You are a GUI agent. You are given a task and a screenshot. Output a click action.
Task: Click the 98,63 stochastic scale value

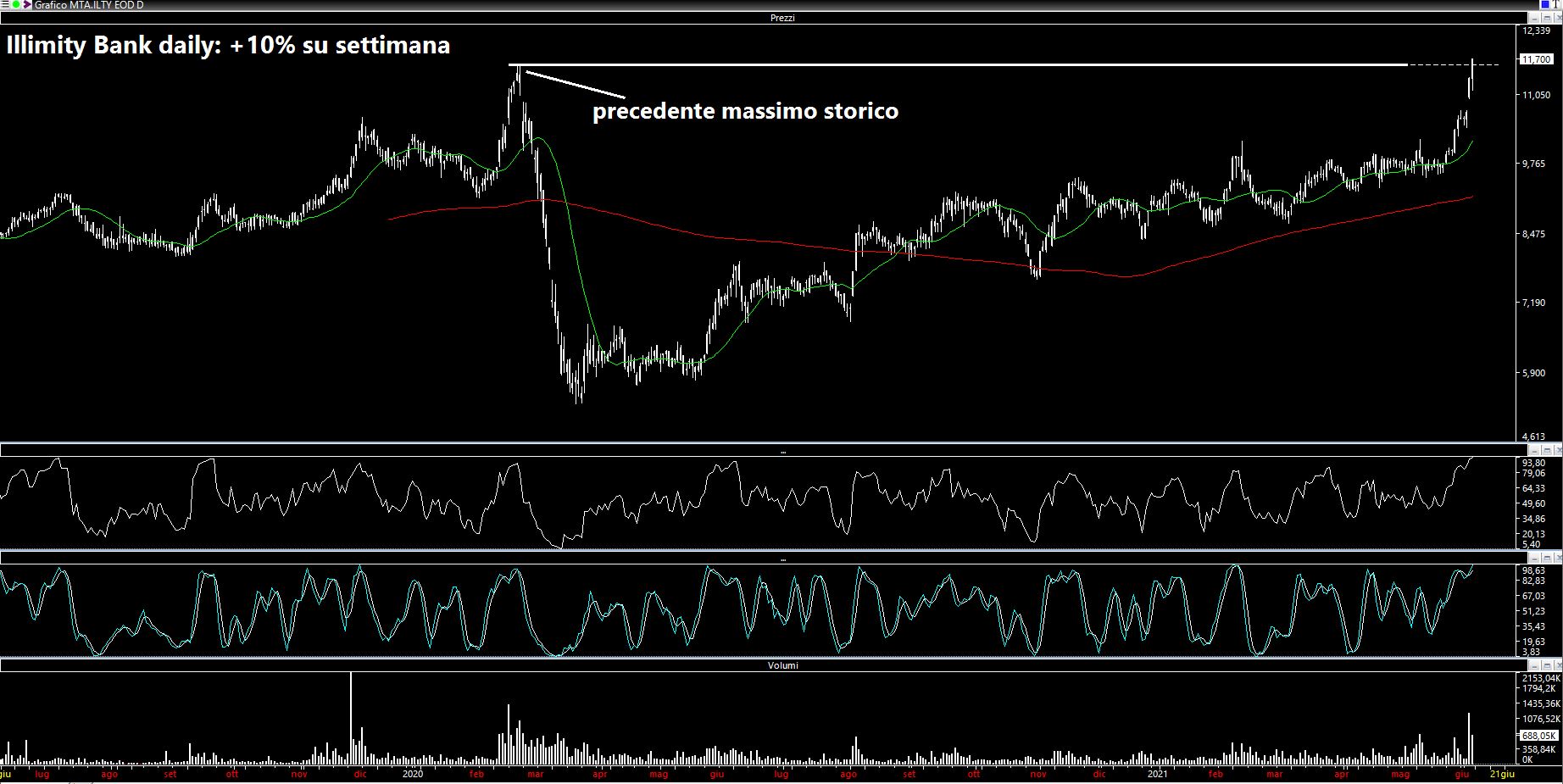click(1533, 570)
